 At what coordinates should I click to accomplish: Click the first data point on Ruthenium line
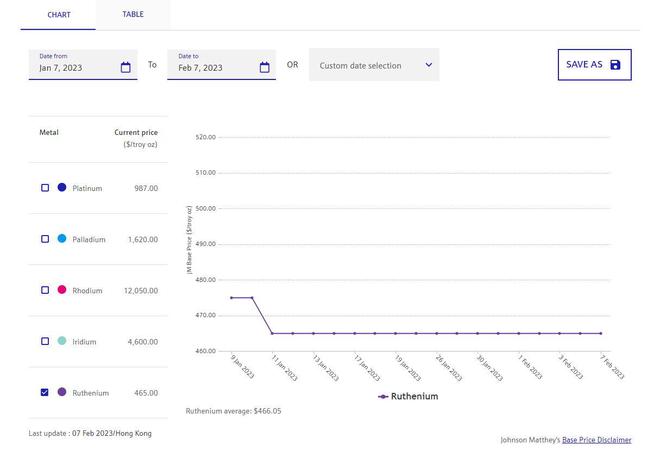231,298
